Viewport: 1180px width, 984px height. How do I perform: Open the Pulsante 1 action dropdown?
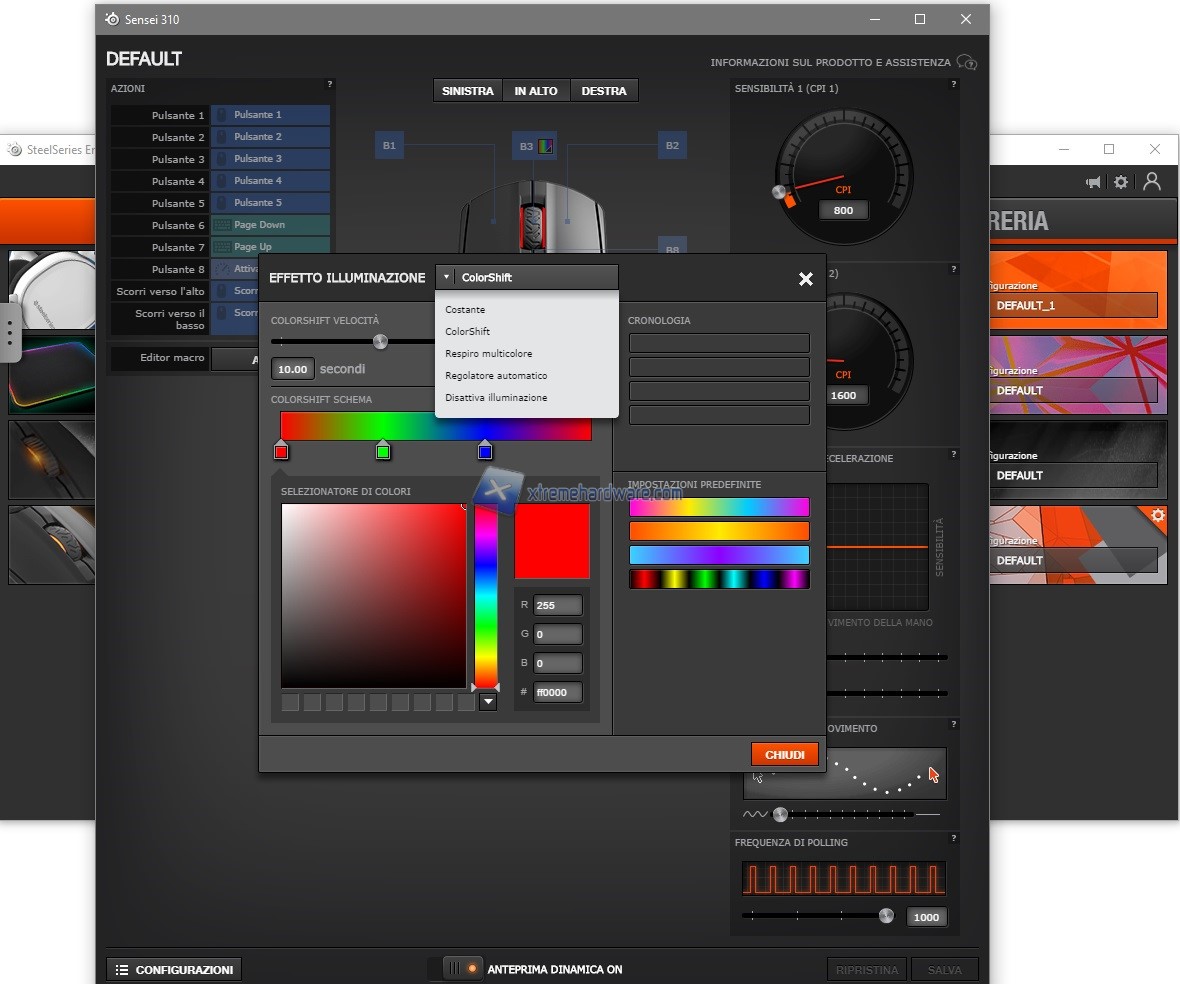tap(270, 115)
